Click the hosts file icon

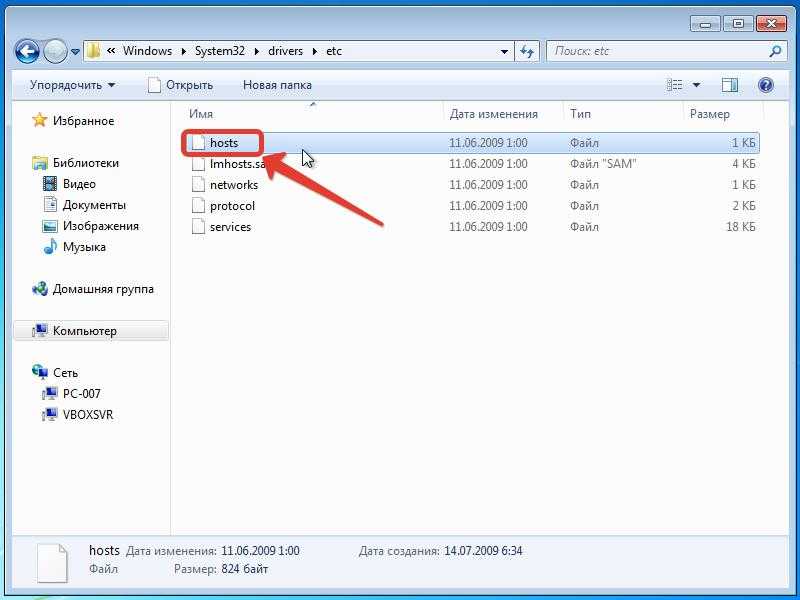[x=198, y=143]
